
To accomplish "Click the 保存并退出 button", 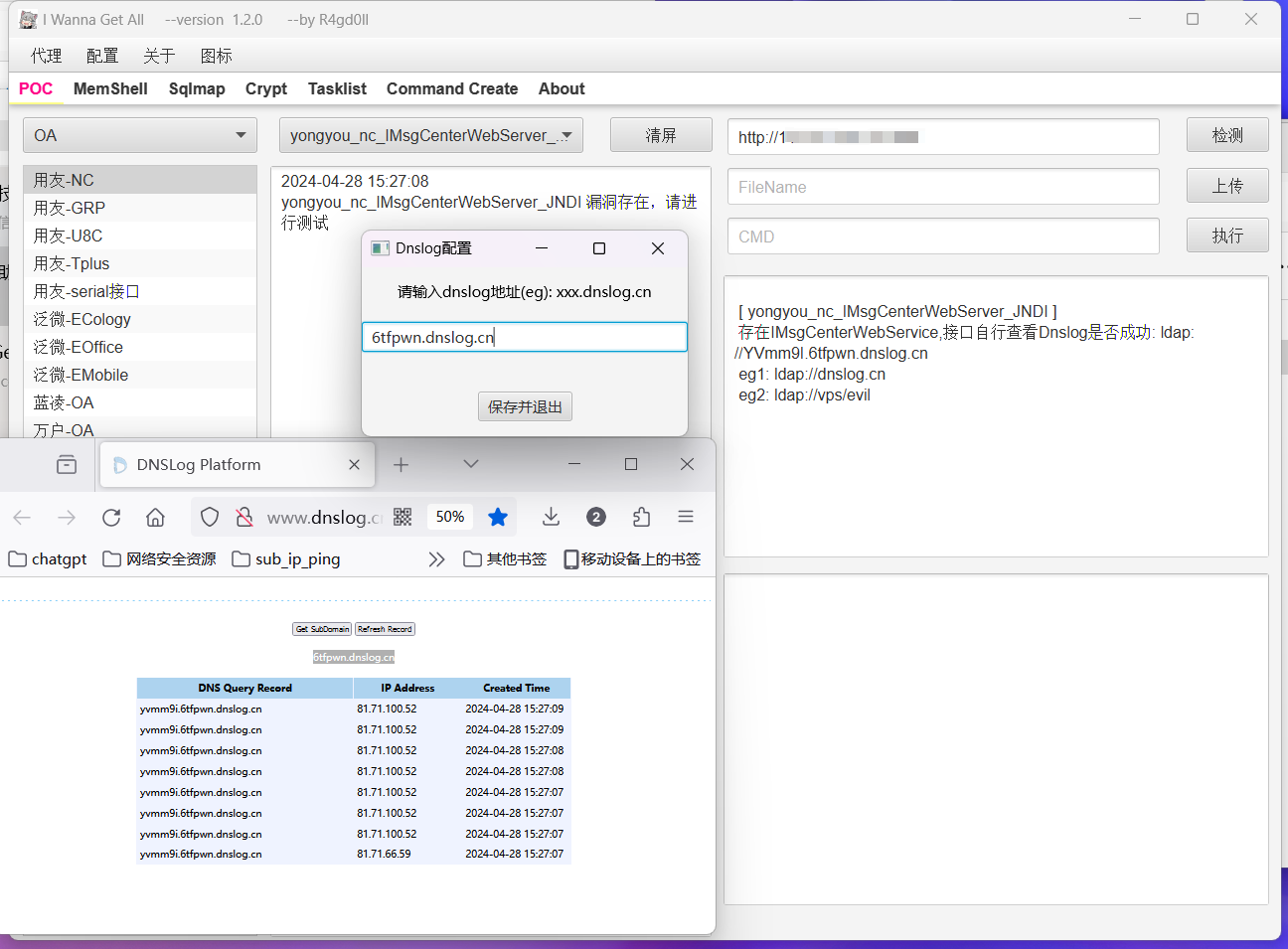I will tap(525, 405).
